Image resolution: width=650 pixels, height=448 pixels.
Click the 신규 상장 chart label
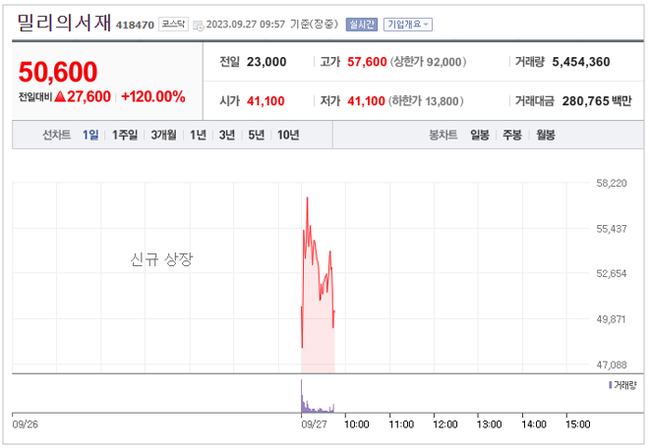(x=161, y=259)
